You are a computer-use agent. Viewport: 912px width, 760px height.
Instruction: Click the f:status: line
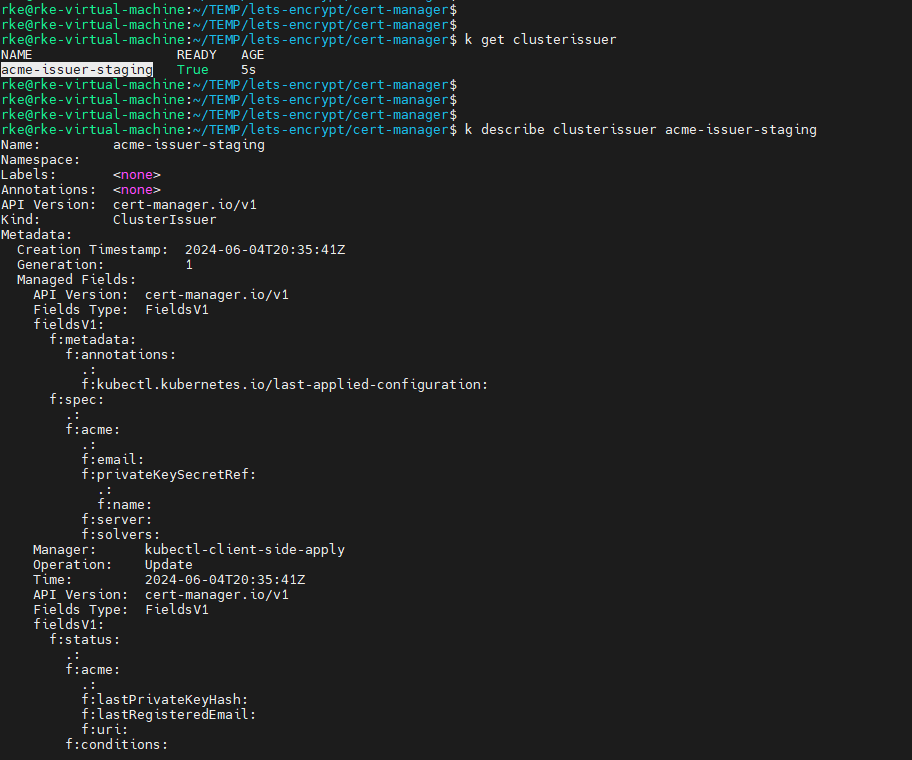click(85, 640)
